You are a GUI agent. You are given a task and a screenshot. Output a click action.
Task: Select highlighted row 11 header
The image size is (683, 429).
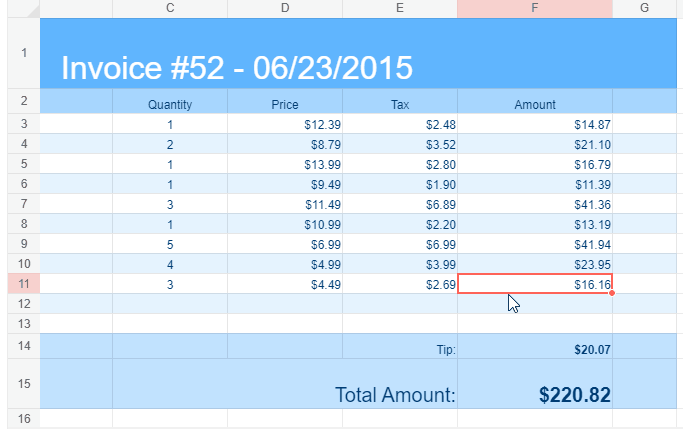click(24, 284)
